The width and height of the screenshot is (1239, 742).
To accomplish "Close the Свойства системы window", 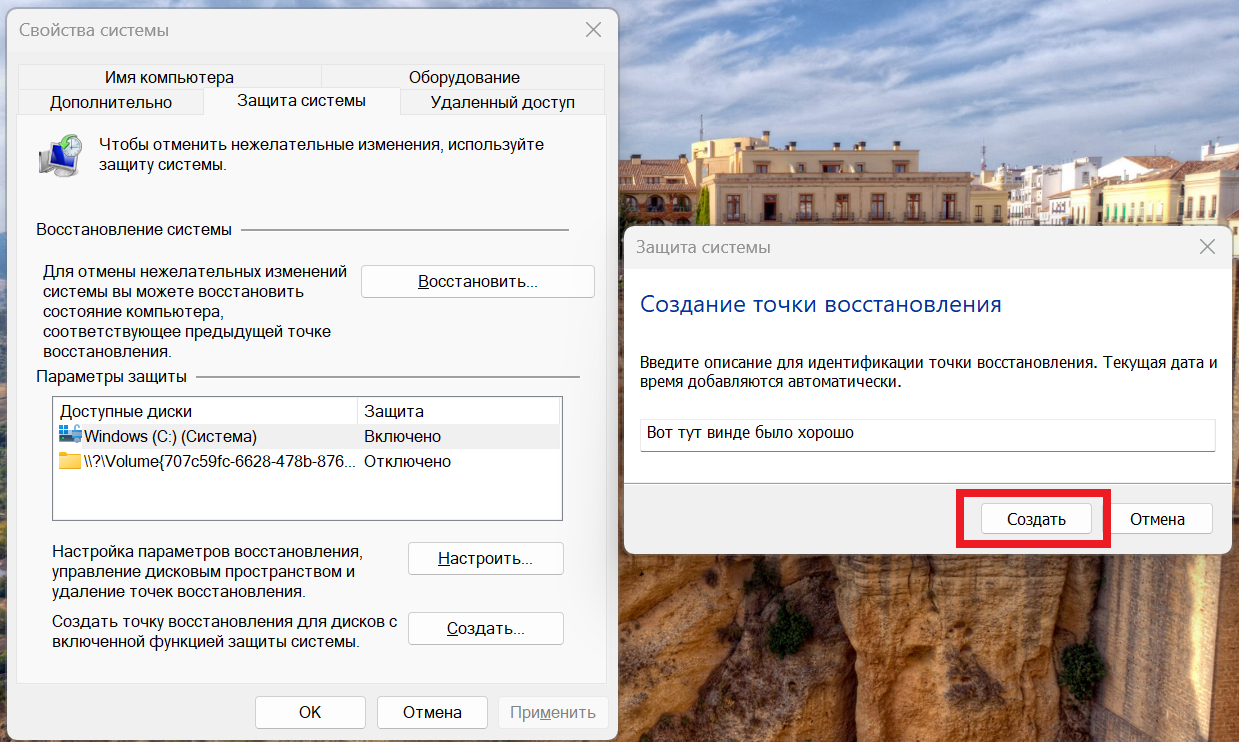I will [594, 30].
